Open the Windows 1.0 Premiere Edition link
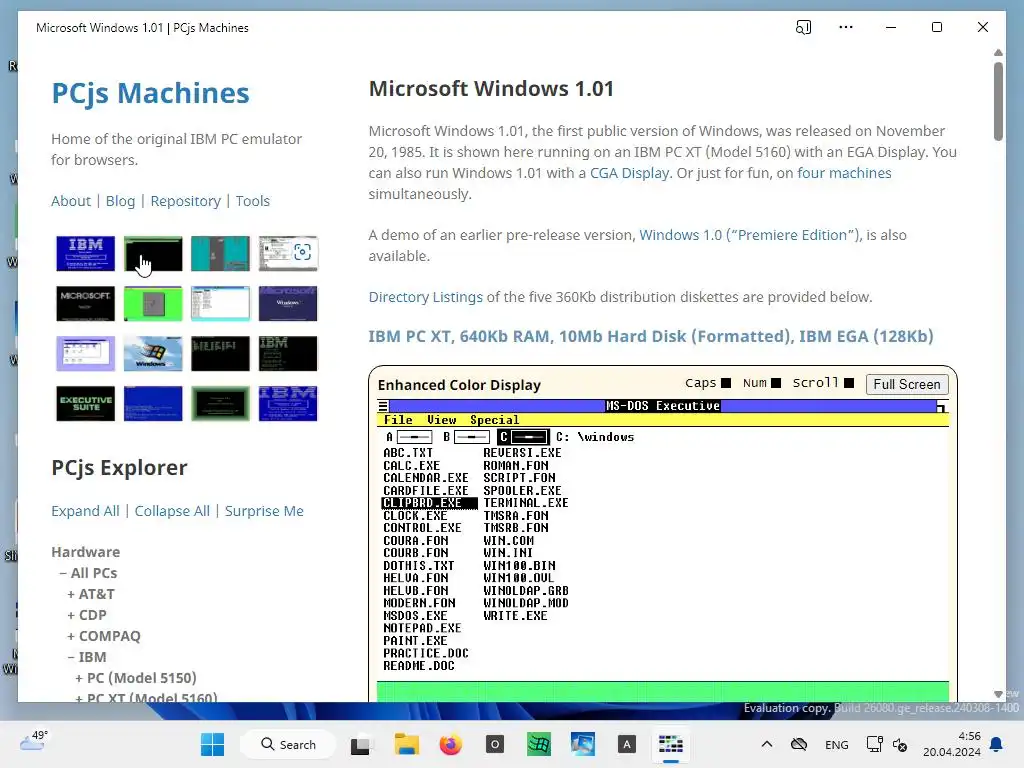Viewport: 1024px width, 768px height. (x=748, y=235)
